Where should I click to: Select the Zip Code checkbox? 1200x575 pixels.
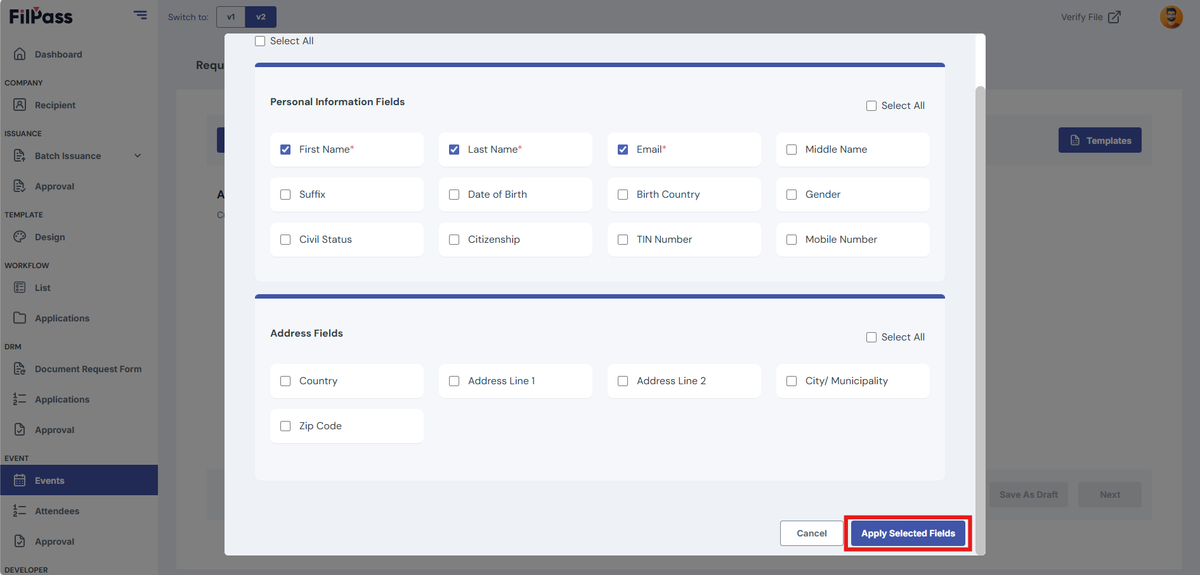[x=286, y=426]
